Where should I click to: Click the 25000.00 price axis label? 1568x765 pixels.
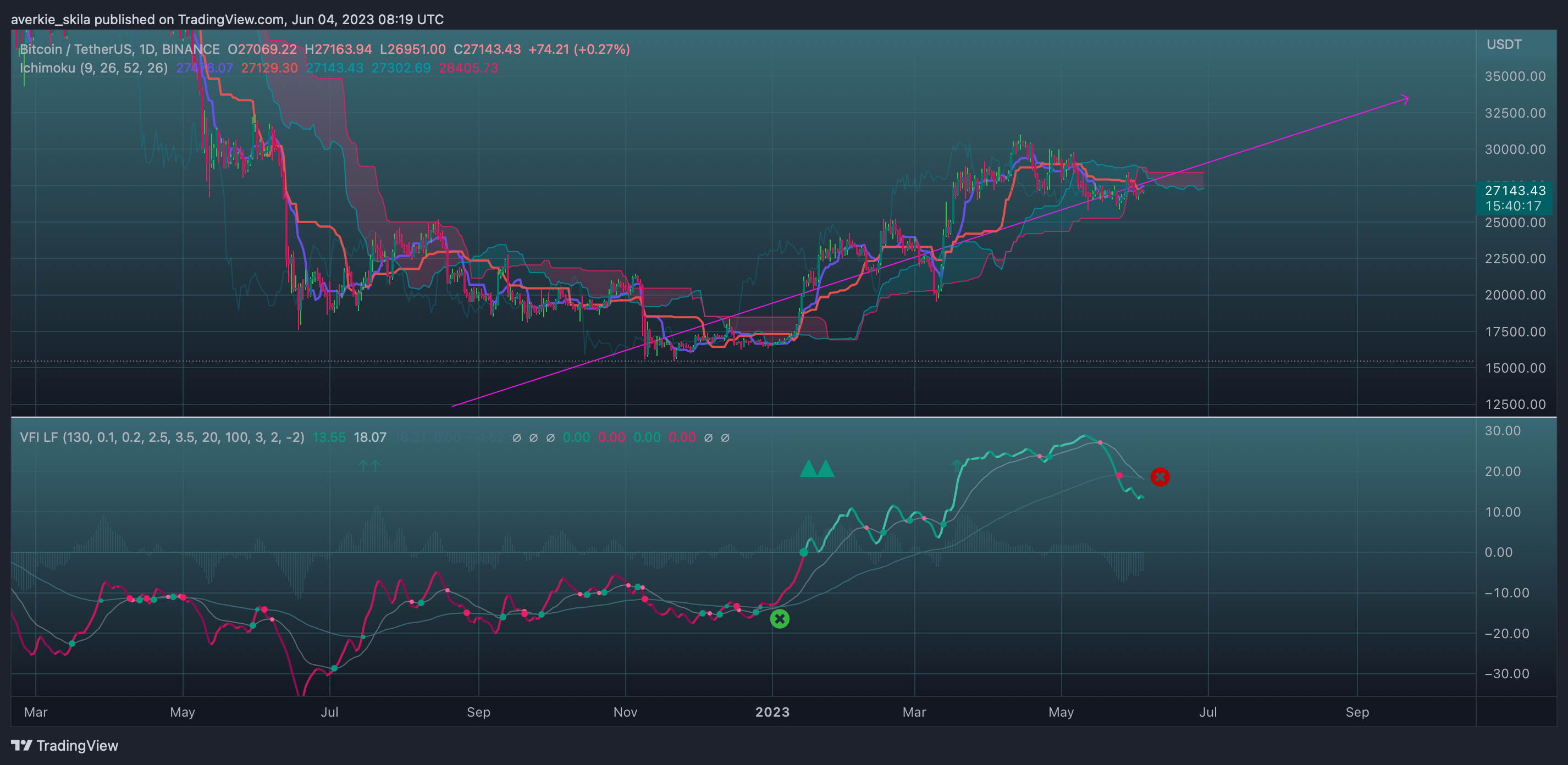[1515, 223]
